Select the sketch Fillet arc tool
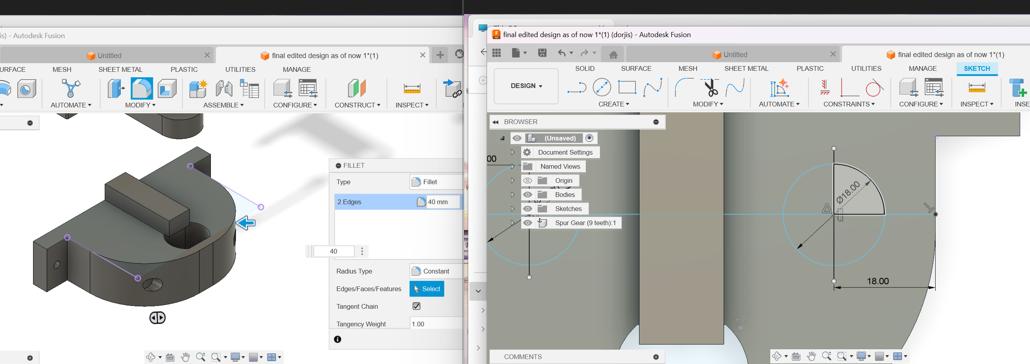Image resolution: width=1030 pixels, height=364 pixels. coord(684,87)
